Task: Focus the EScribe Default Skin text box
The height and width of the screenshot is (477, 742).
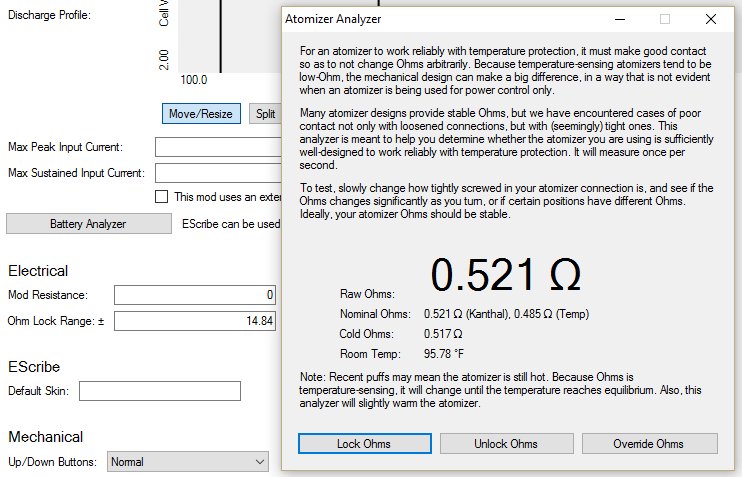Action: point(159,391)
